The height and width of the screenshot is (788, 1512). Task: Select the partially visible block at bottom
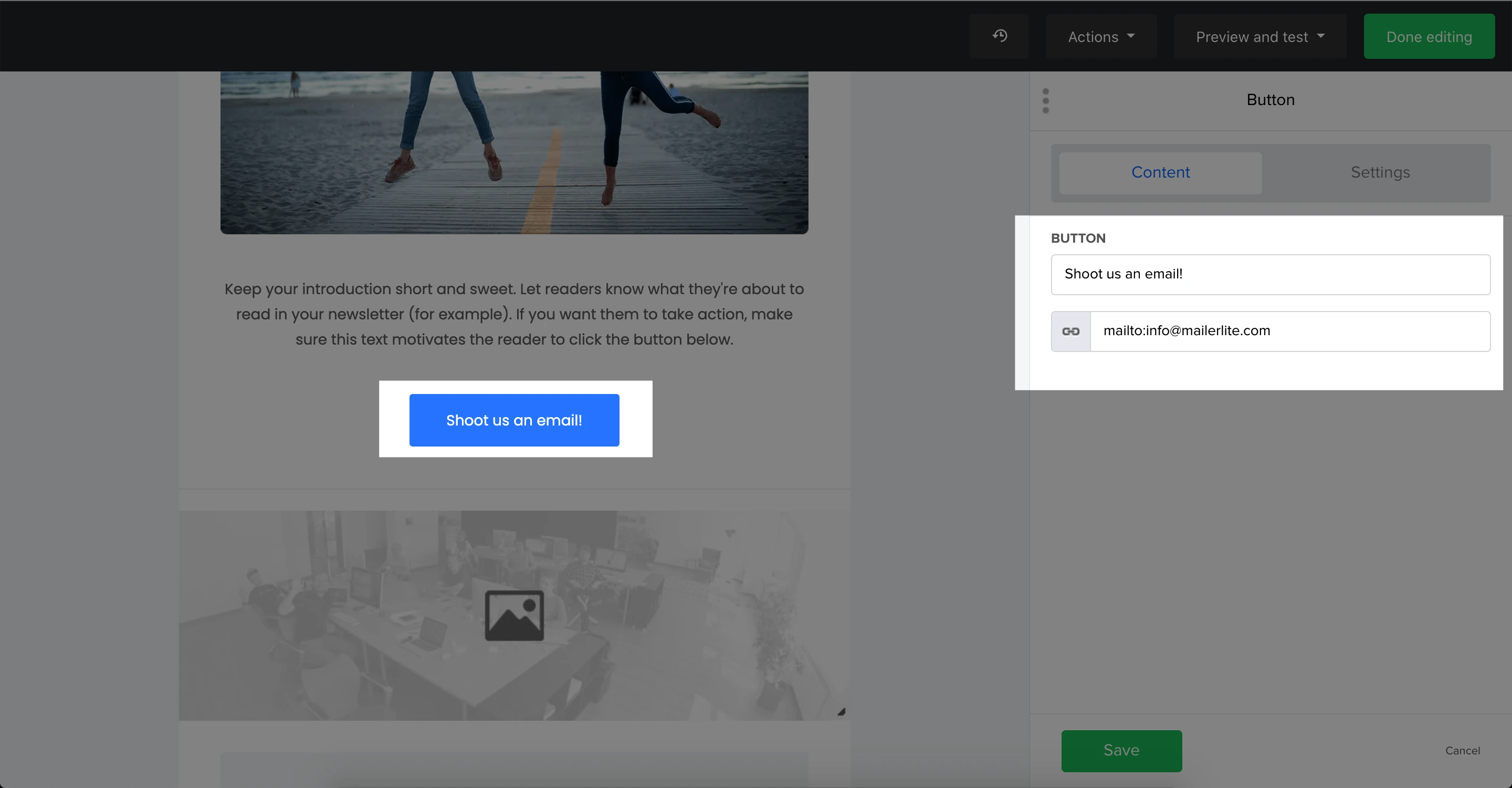click(x=514, y=770)
